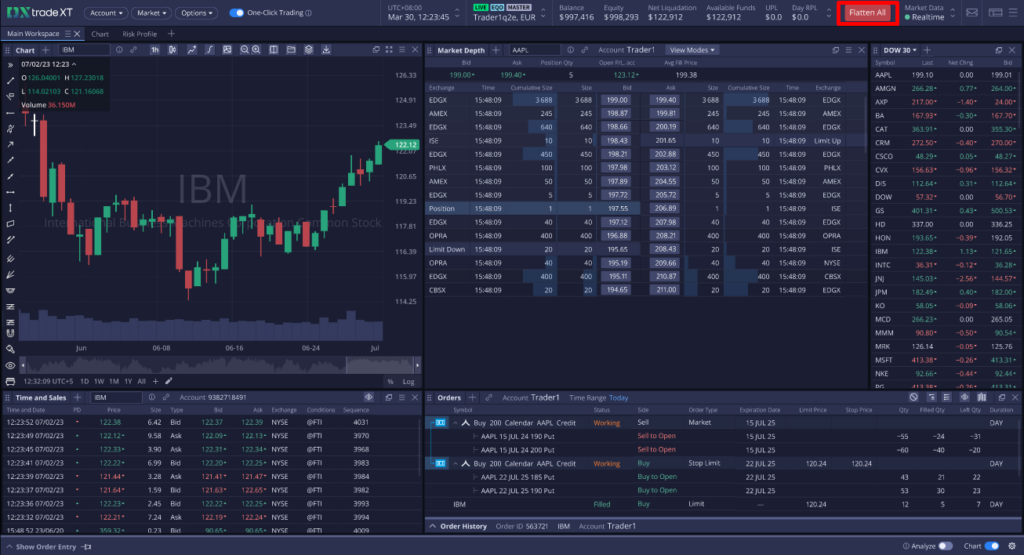Open the chart templates folder icon
The width and height of the screenshot is (1024, 555).
291,50
